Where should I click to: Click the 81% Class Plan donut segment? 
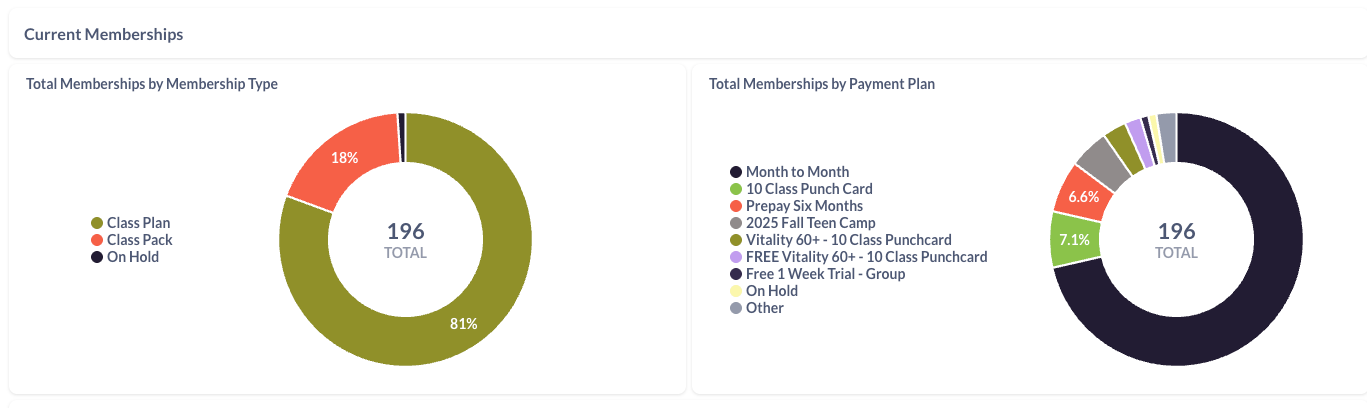[x=463, y=323]
